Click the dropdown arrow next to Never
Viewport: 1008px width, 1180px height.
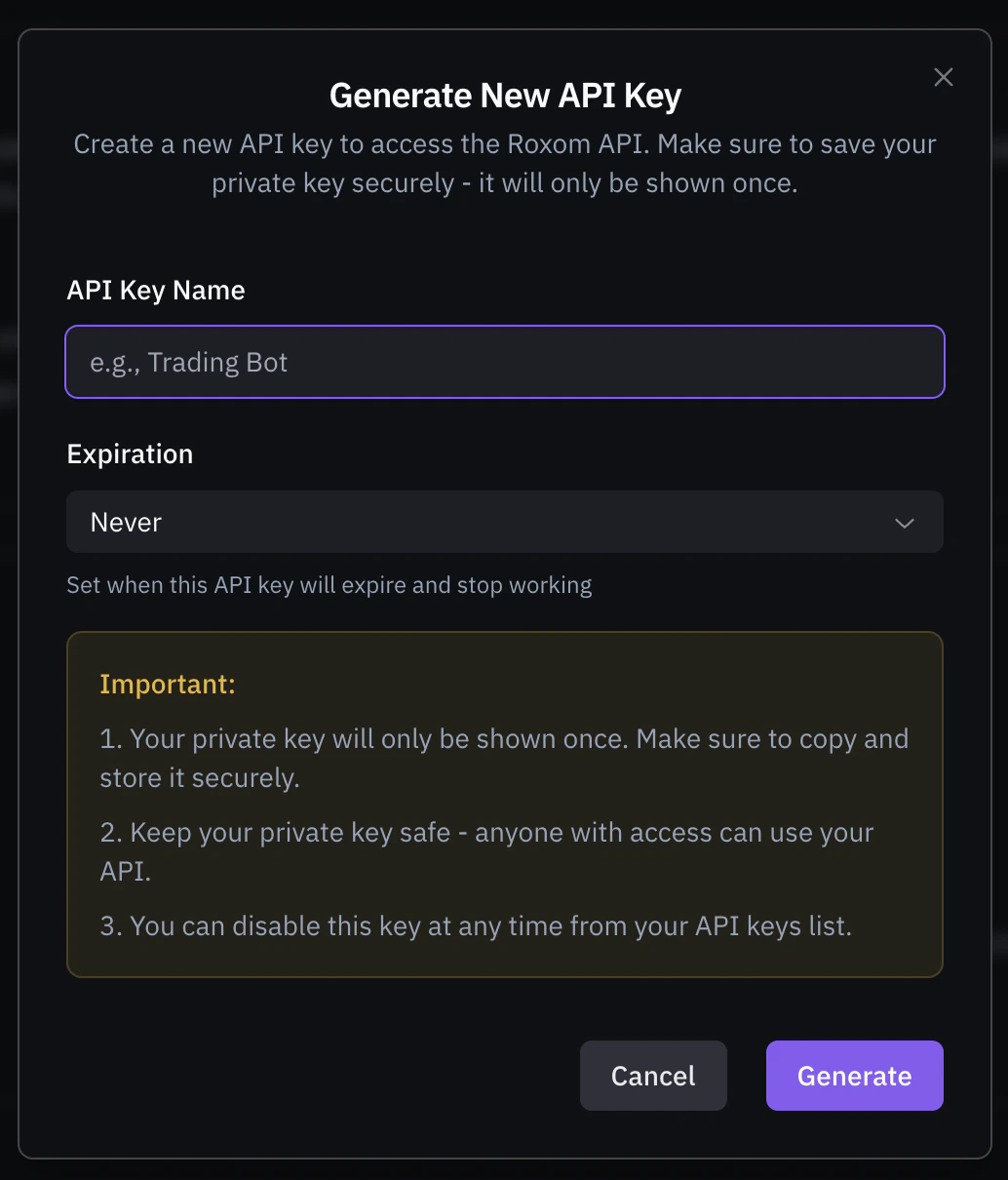coord(904,523)
